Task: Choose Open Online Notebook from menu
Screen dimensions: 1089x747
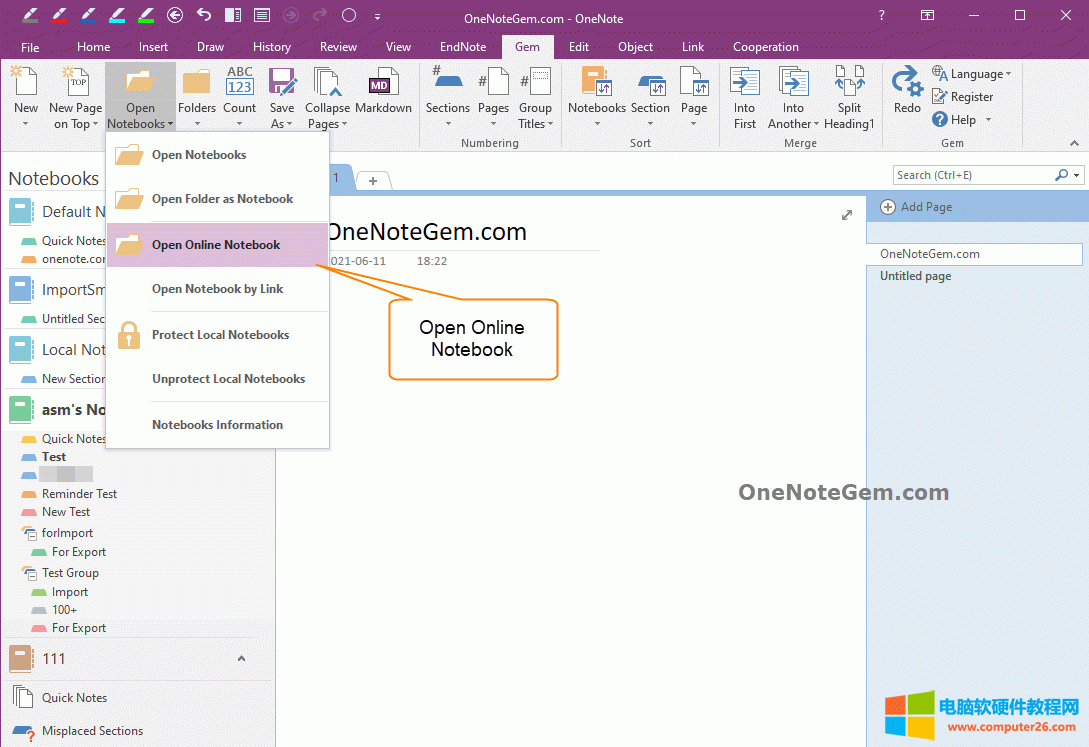Action: coord(217,243)
